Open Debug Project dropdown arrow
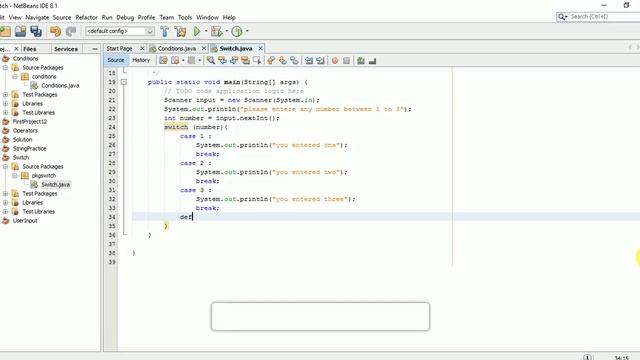Screen dimensions: 640x360 [x=227, y=31]
